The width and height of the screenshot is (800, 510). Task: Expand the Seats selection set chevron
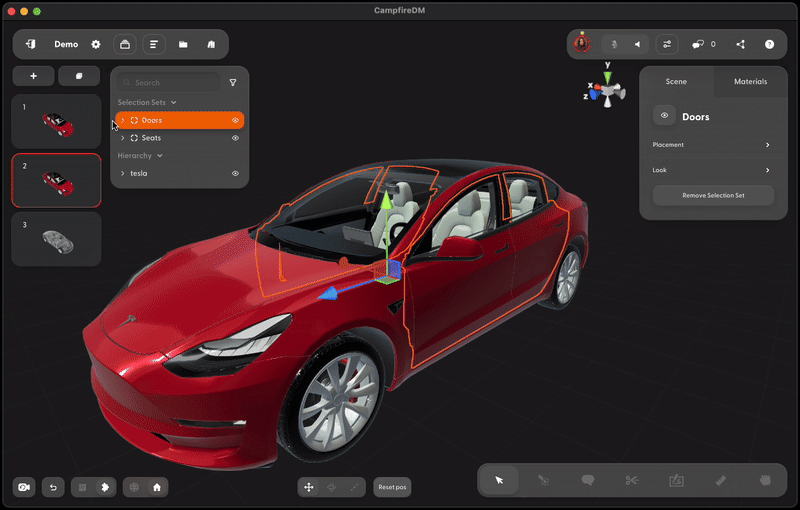coord(122,138)
